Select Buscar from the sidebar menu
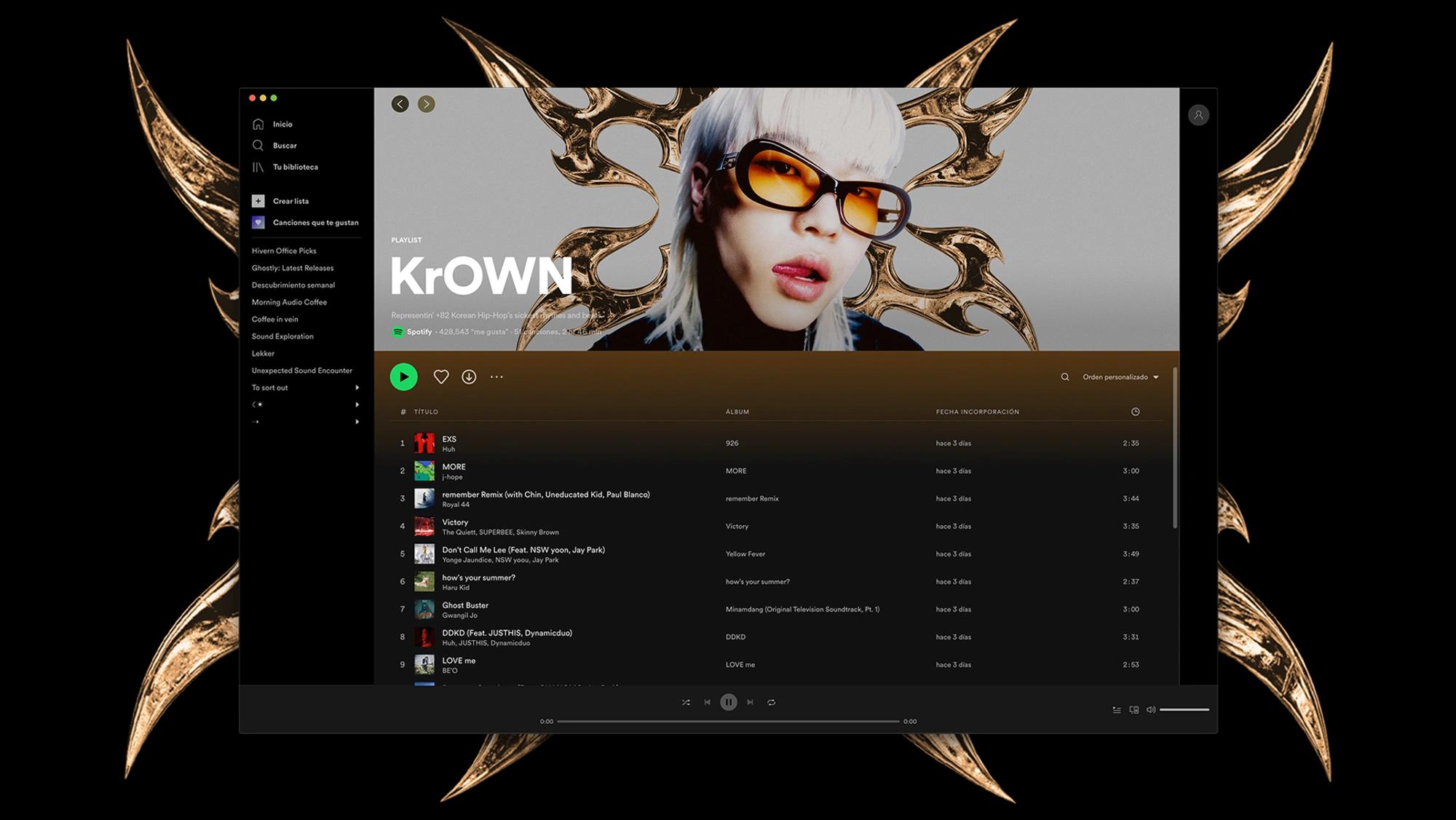Screen dimensions: 1456x820 [x=284, y=146]
